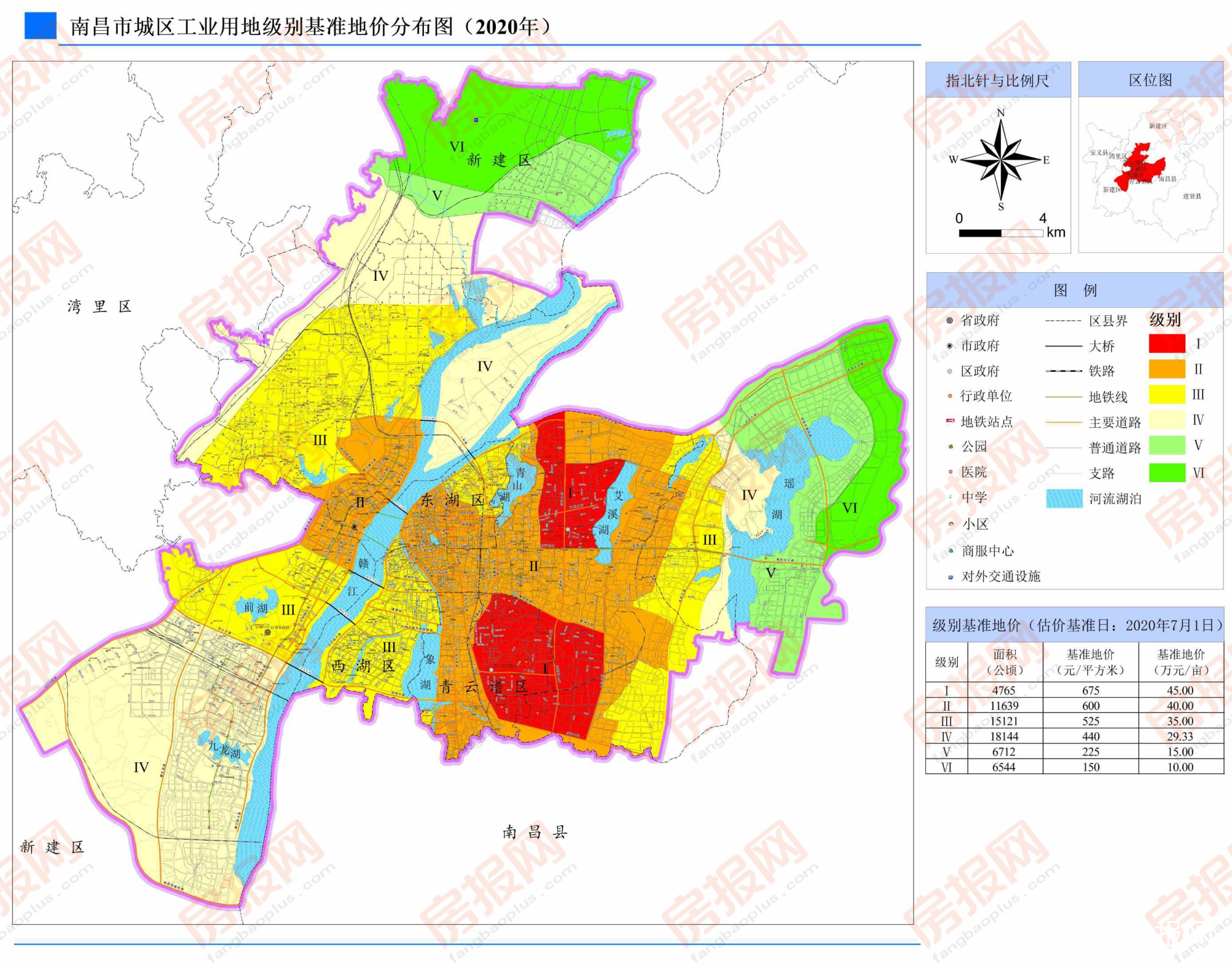Click the 医院 symbol in the legend

coord(950,472)
